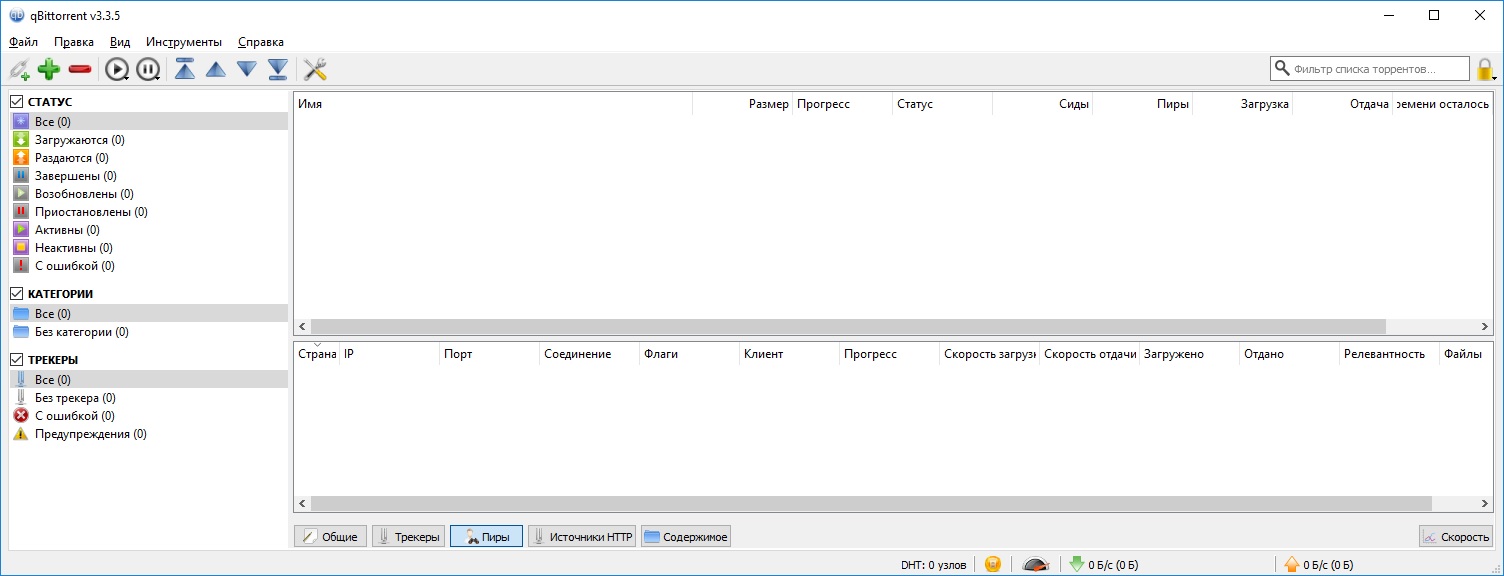Select the Возобновлены (0) status filter
The image size is (1504, 576).
point(148,194)
